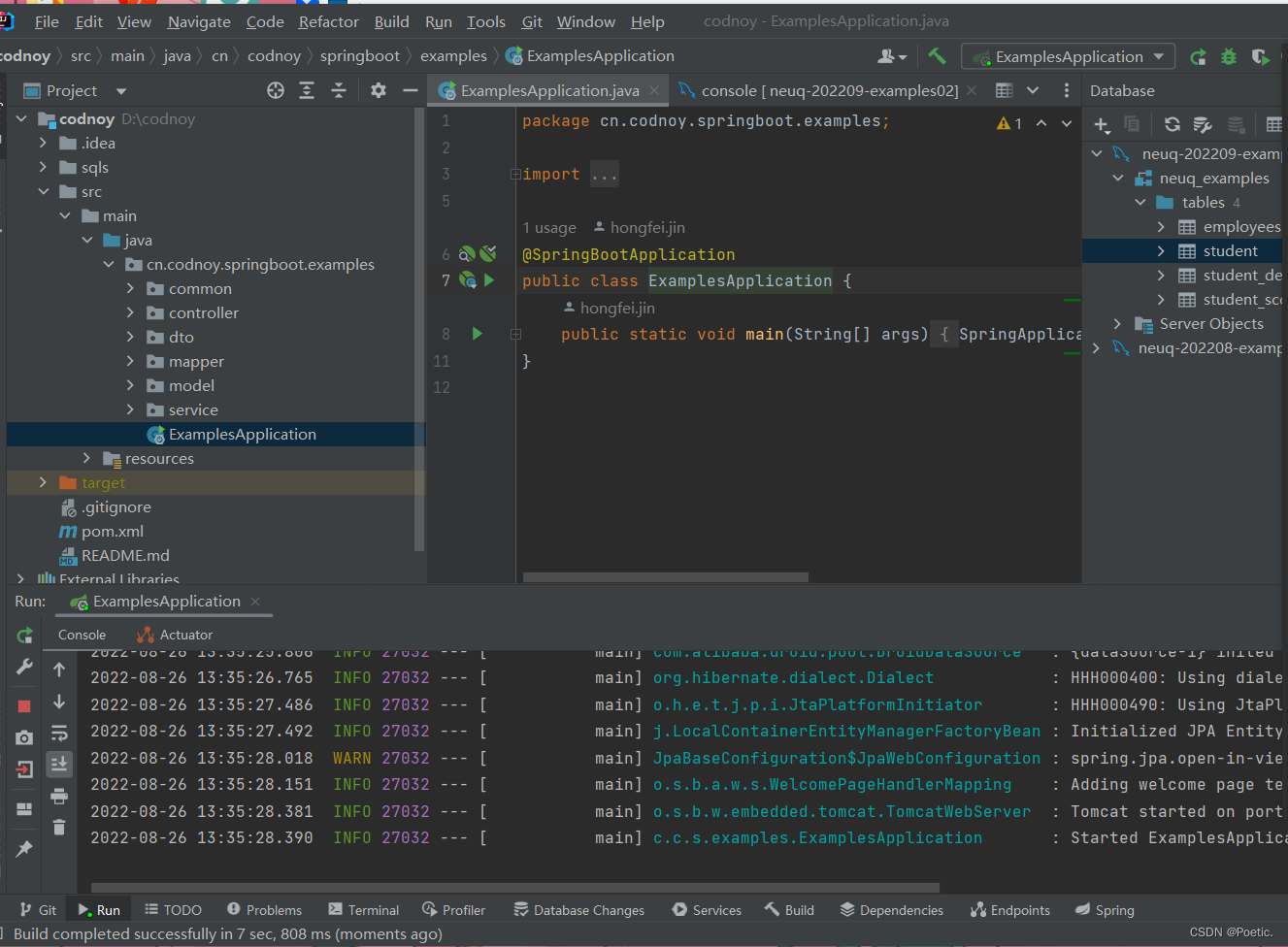Toggle soft-wrap in the Run console
This screenshot has height=947, width=1288.
(59, 733)
